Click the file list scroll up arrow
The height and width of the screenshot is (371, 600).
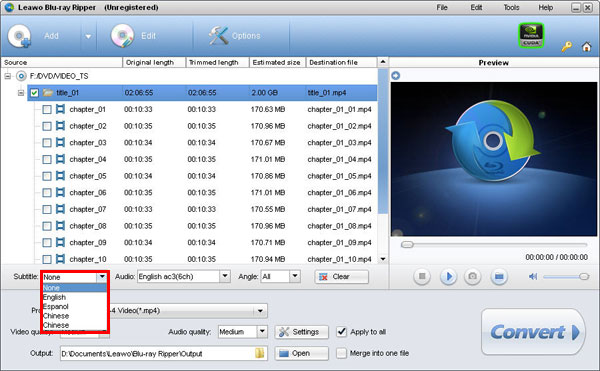[x=383, y=62]
